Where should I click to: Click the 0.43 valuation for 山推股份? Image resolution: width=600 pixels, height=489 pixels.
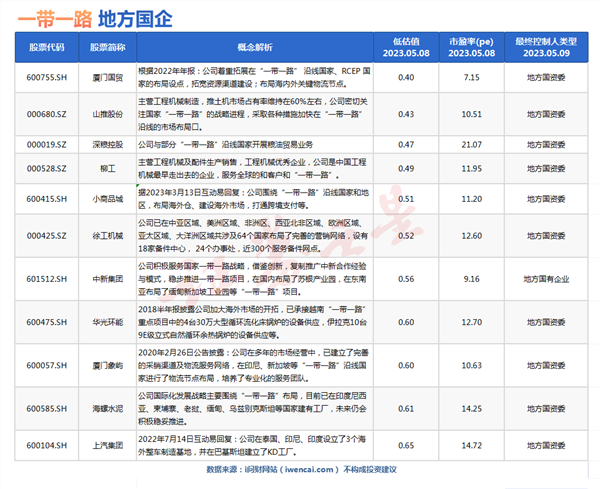[x=406, y=114]
